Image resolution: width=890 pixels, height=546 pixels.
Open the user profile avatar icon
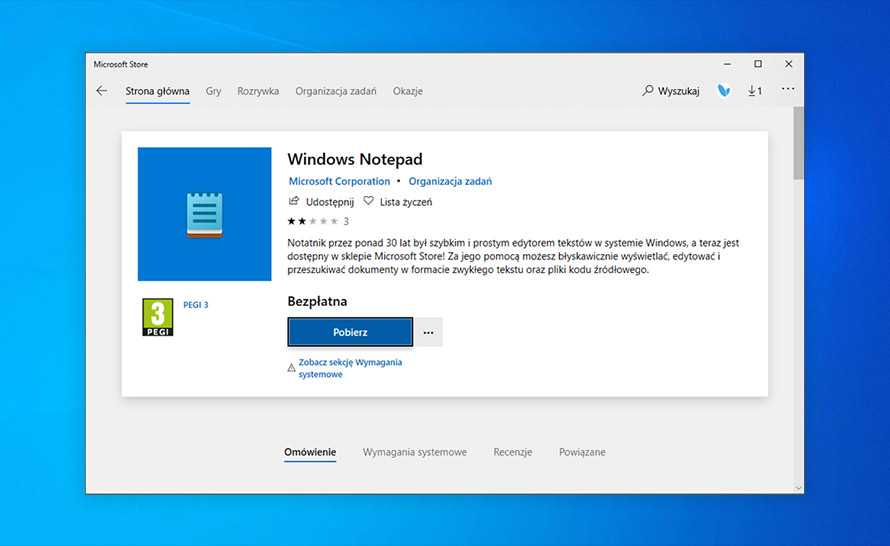point(724,91)
